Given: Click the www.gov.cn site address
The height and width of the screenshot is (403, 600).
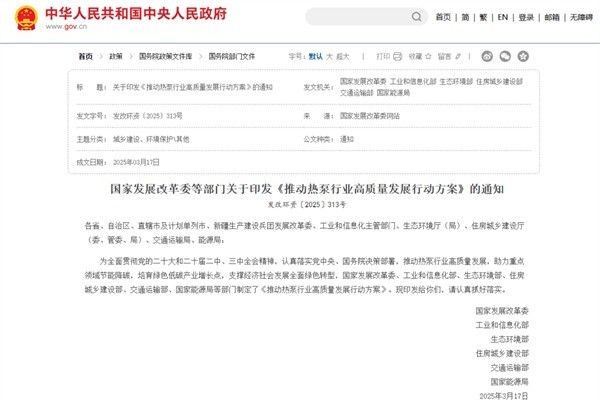Looking at the screenshot, I should (x=66, y=26).
